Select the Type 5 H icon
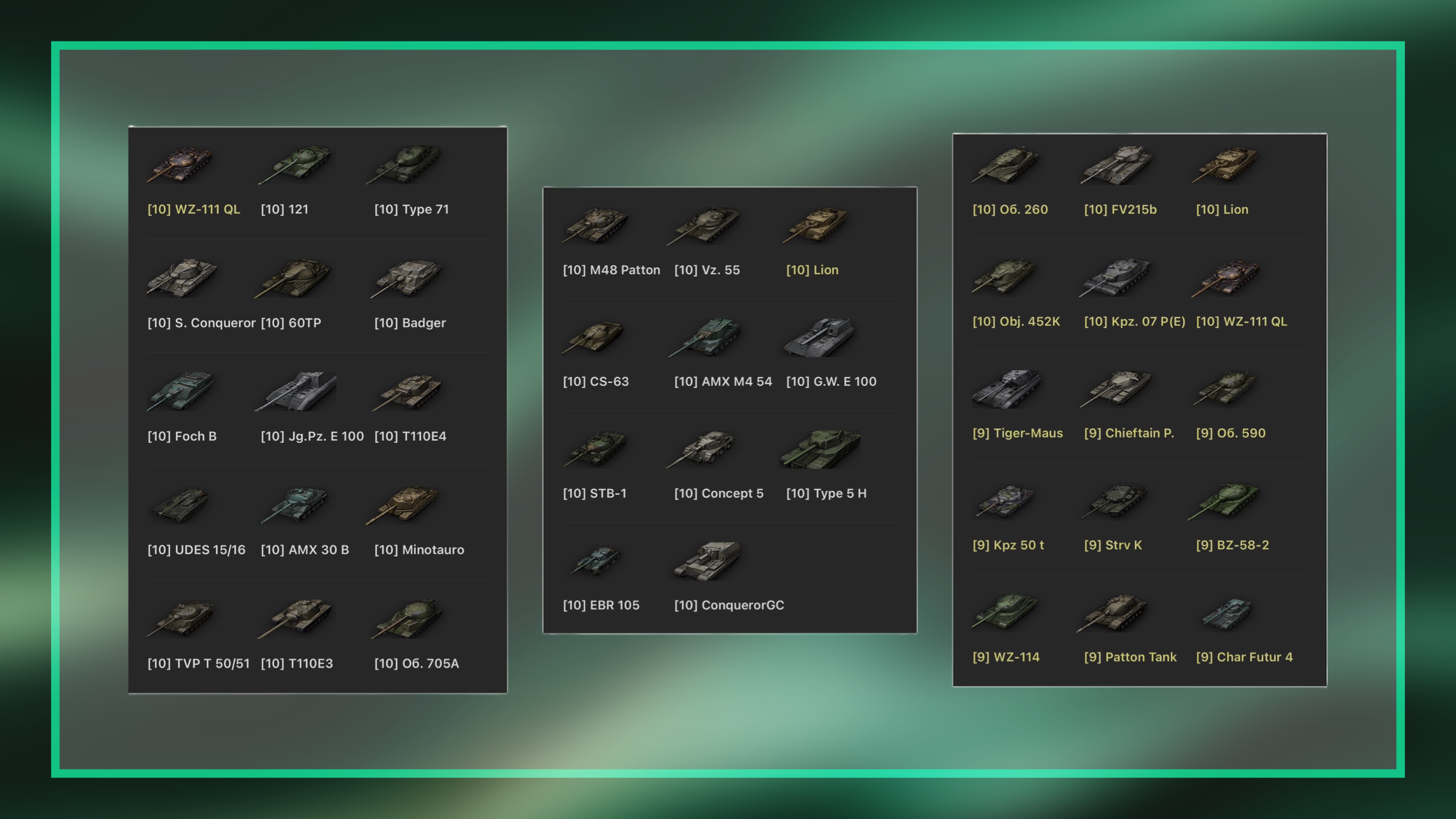 [x=820, y=449]
